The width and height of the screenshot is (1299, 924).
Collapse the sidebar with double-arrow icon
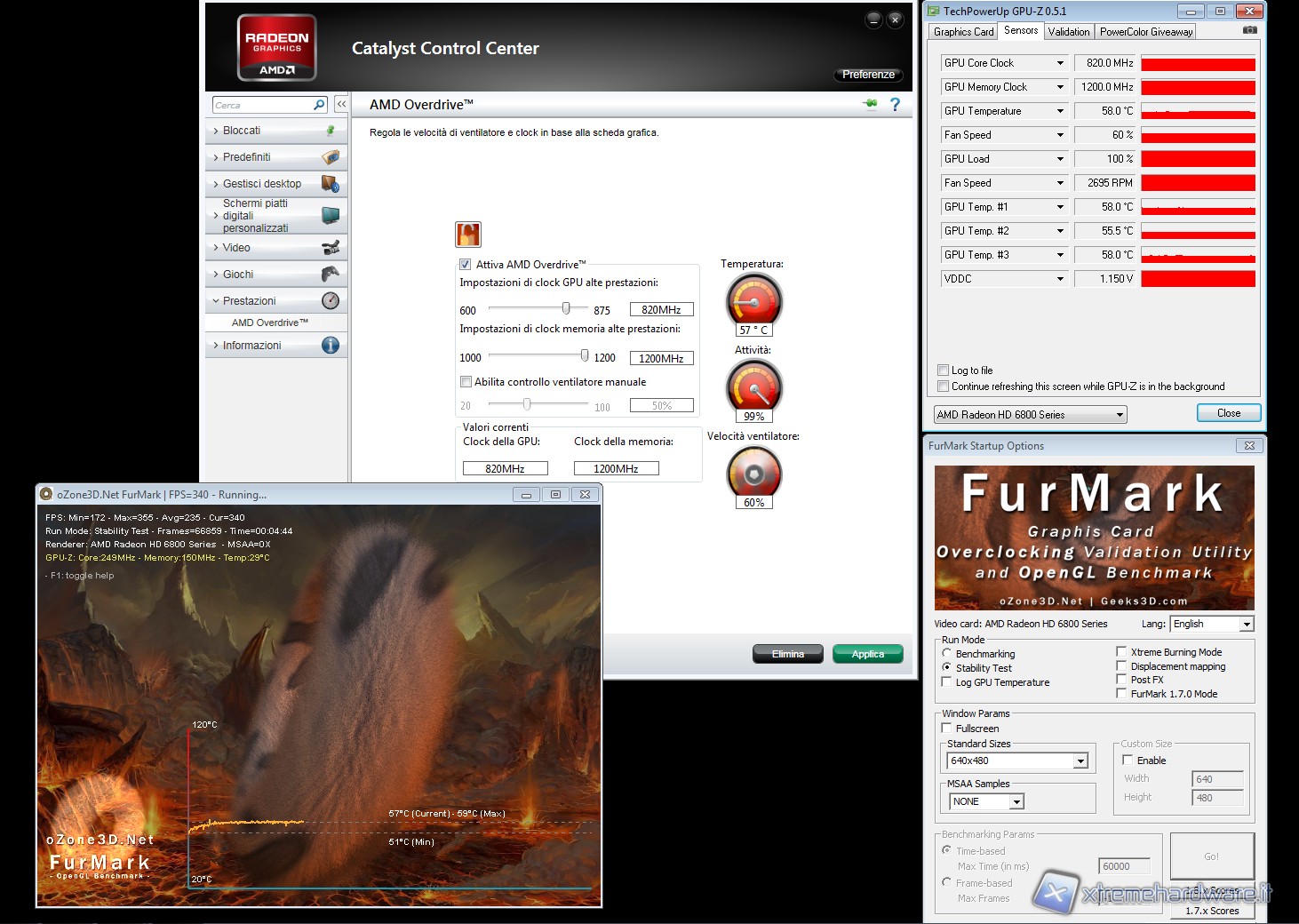(x=341, y=105)
